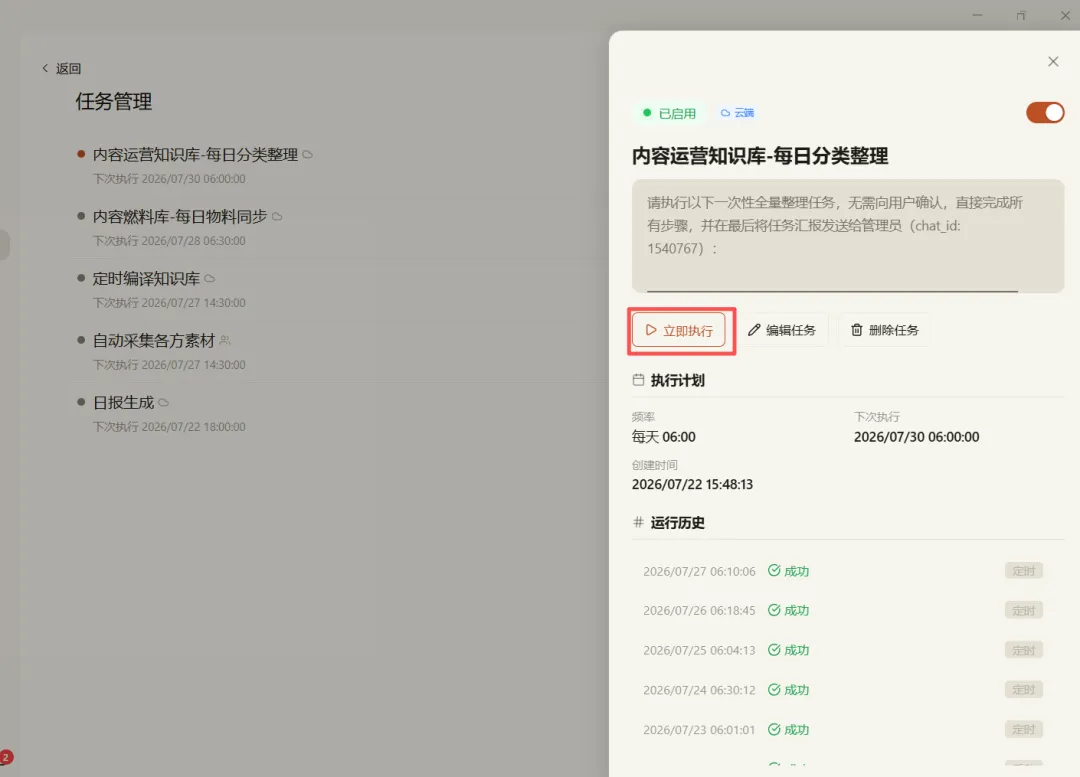Click 定时 tag on 07/25 run
Image resolution: width=1080 pixels, height=777 pixels.
(1024, 650)
